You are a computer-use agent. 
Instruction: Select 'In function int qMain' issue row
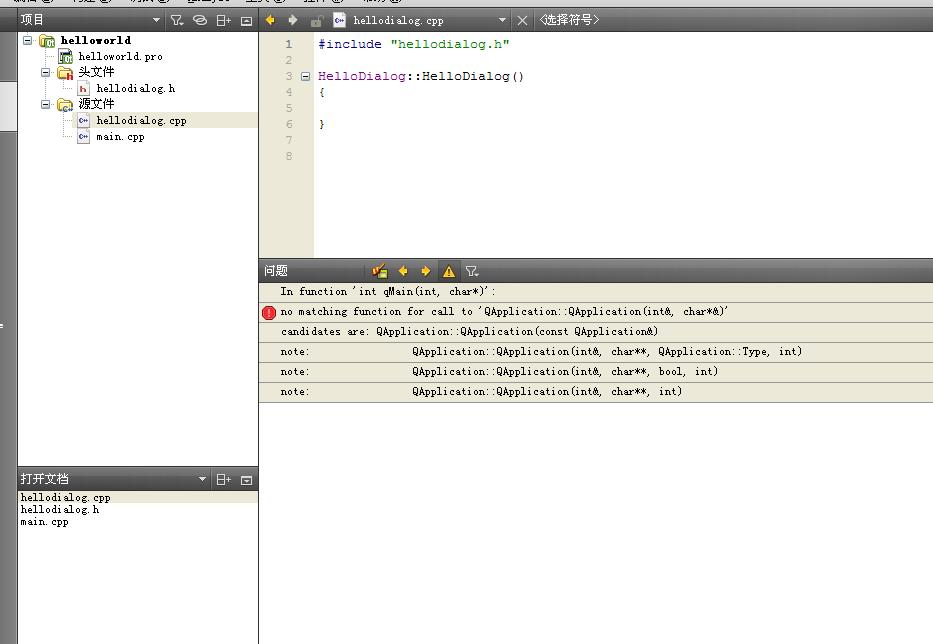coord(596,292)
